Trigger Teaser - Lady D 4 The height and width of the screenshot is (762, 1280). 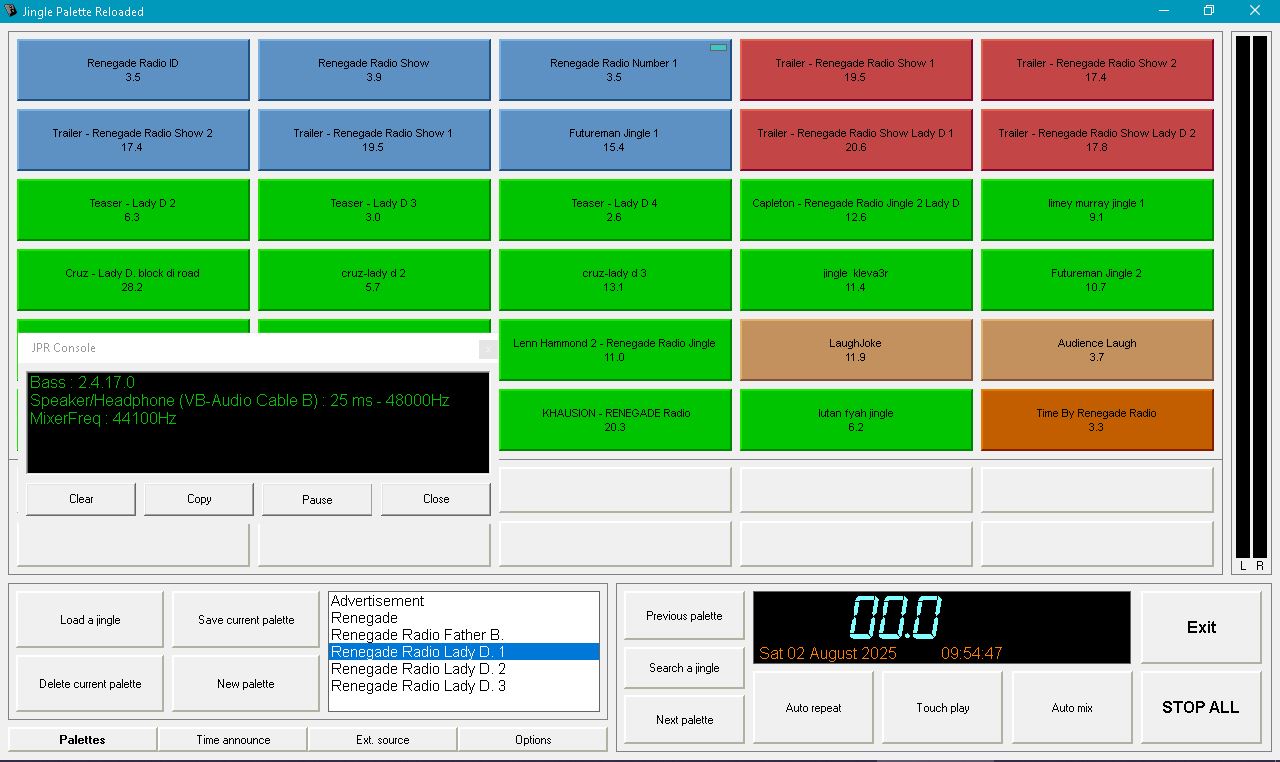[x=615, y=210]
